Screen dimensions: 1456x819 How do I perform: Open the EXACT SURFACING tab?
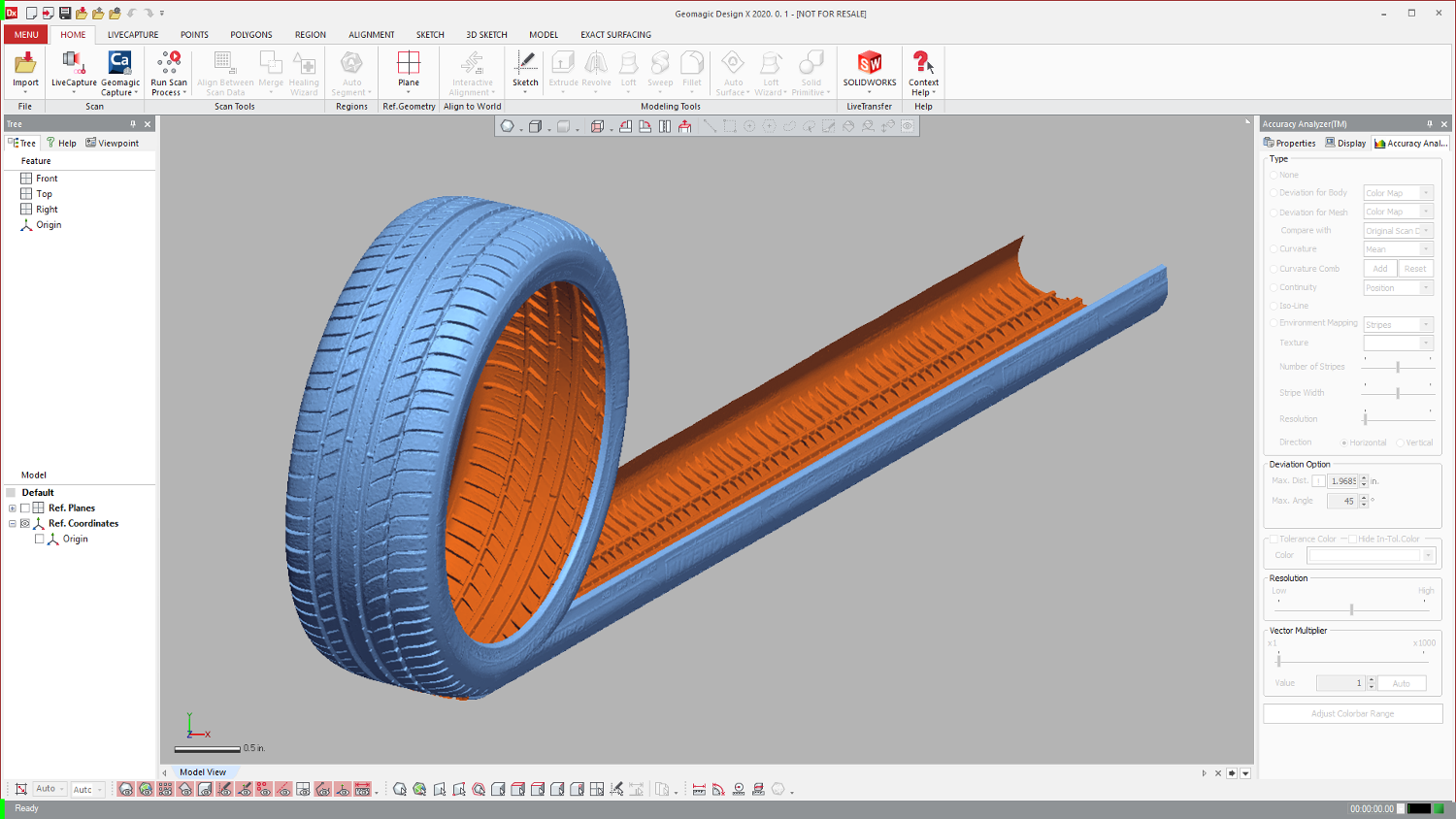coord(615,35)
